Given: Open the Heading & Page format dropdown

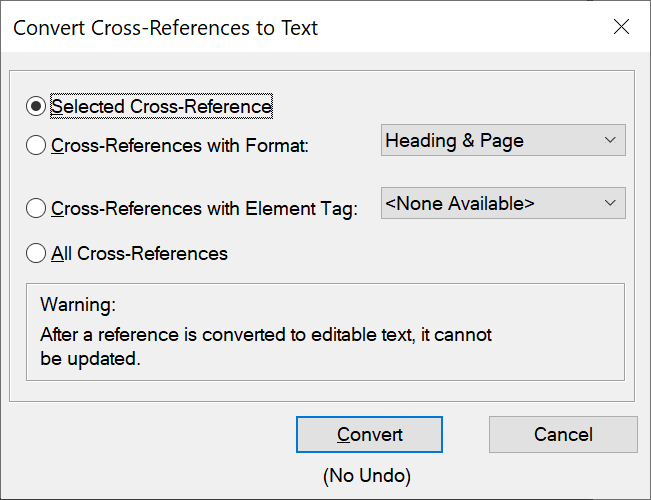Looking at the screenshot, I should (503, 141).
